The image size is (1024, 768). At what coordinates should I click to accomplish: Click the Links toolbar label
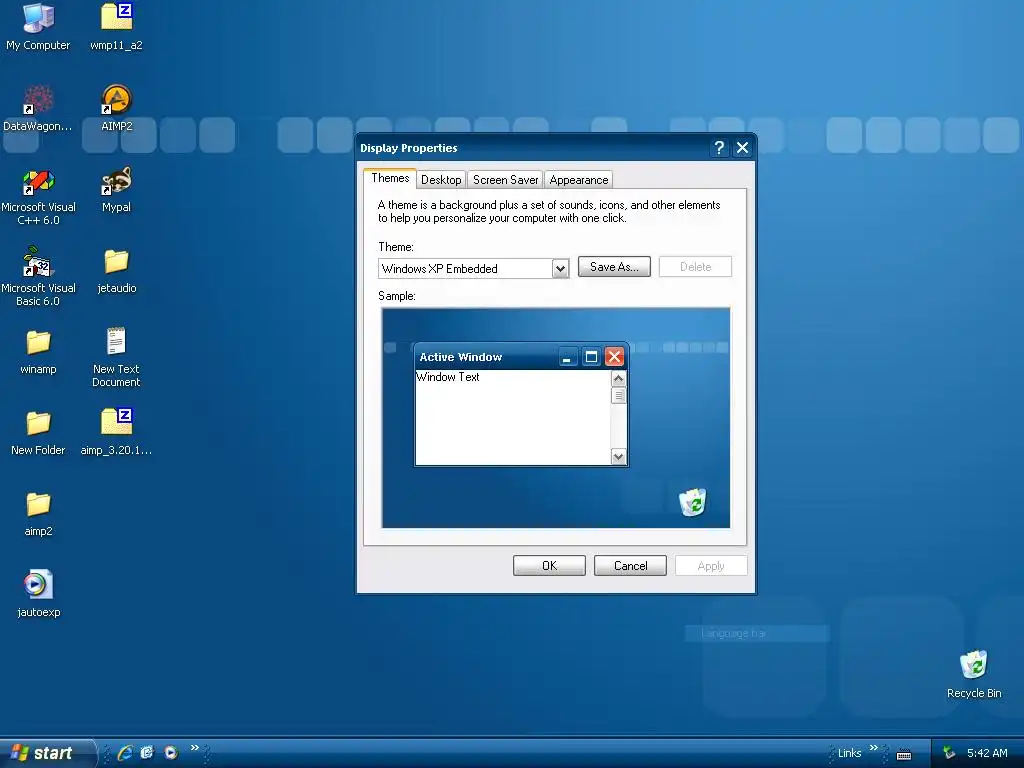(849, 753)
